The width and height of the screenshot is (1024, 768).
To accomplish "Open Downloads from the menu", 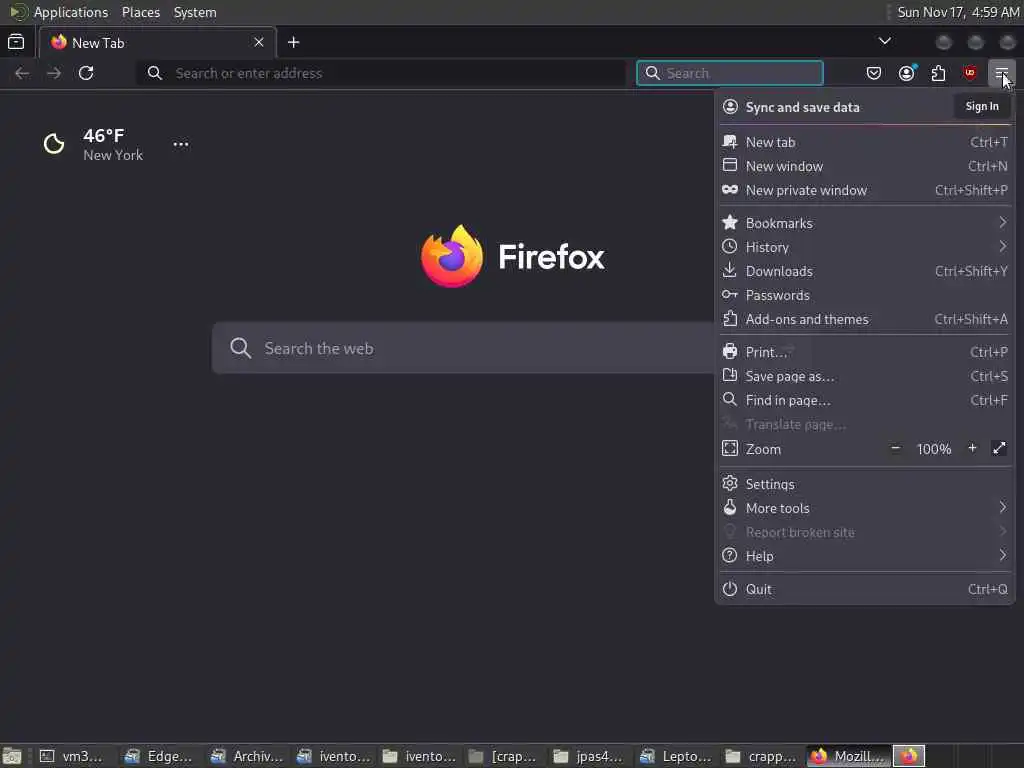I will click(865, 271).
